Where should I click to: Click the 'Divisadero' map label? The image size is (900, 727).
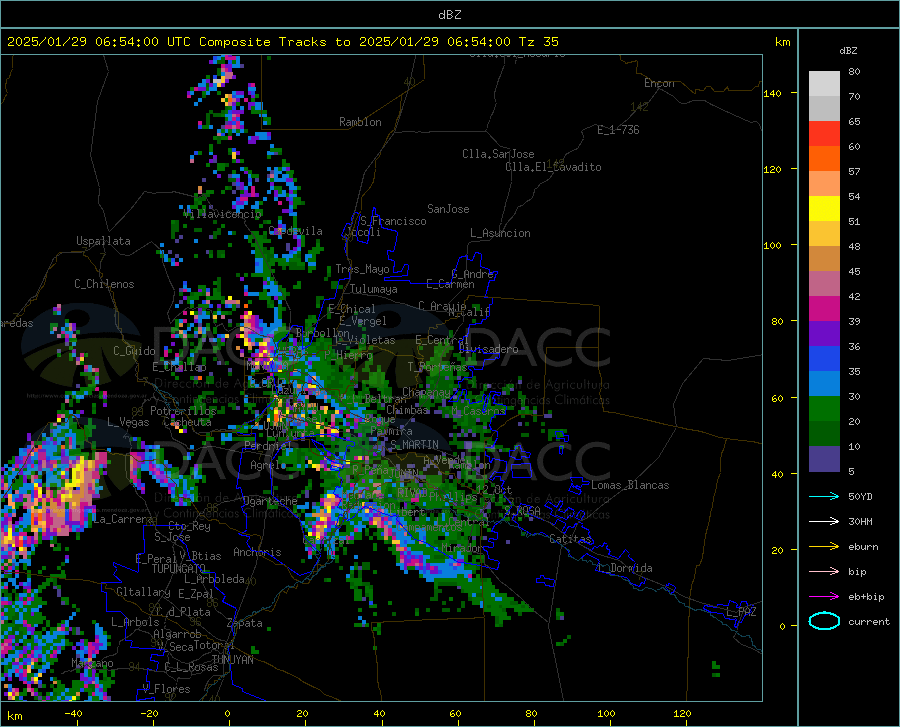coord(488,349)
